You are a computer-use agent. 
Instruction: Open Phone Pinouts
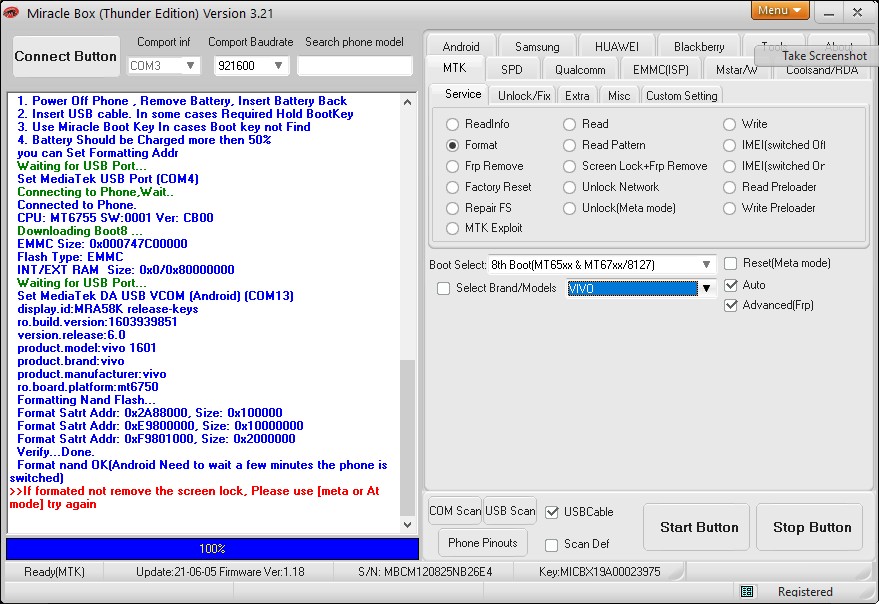coord(483,542)
